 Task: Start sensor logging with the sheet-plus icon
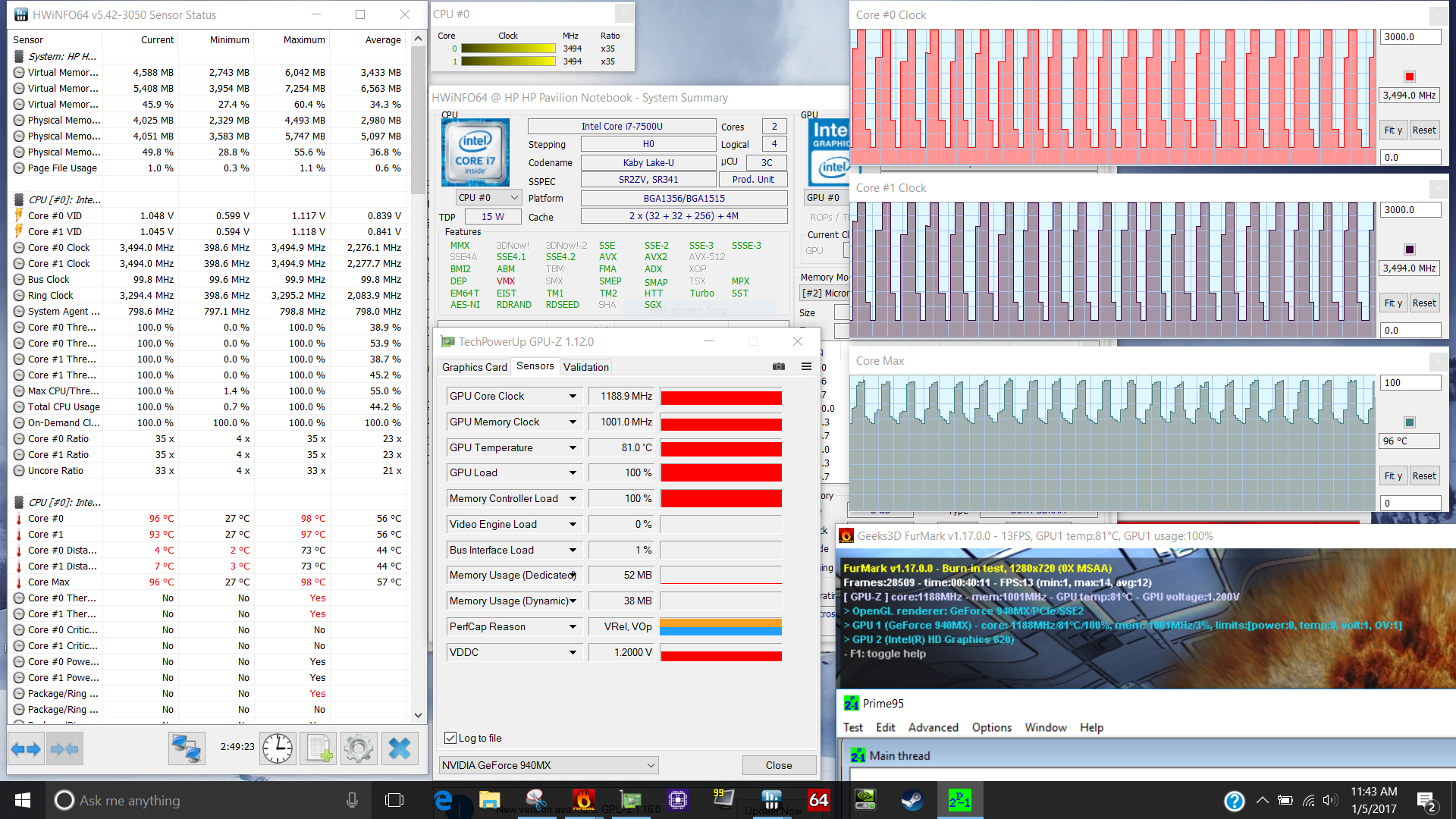pyautogui.click(x=318, y=749)
